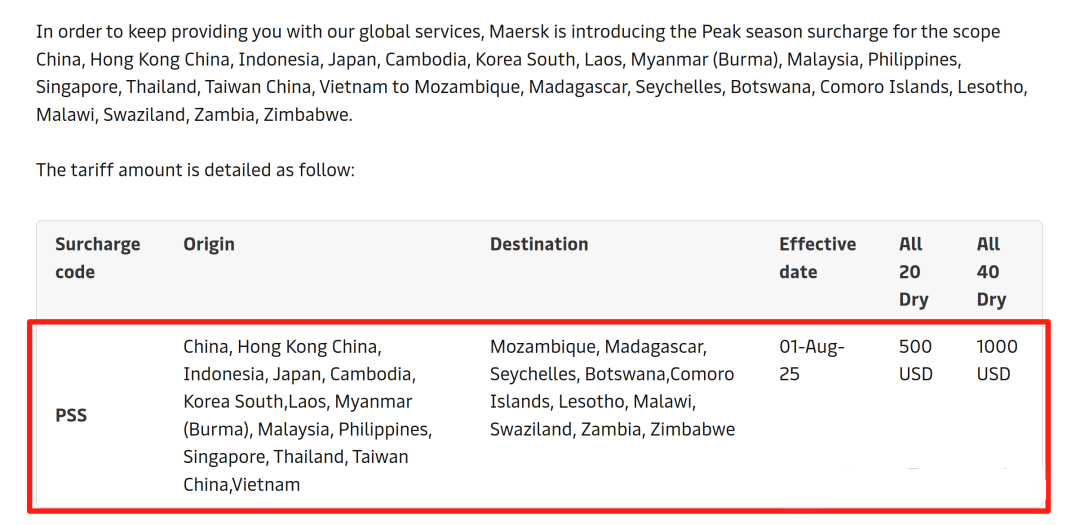Select the "Origin" column header

pos(209,244)
